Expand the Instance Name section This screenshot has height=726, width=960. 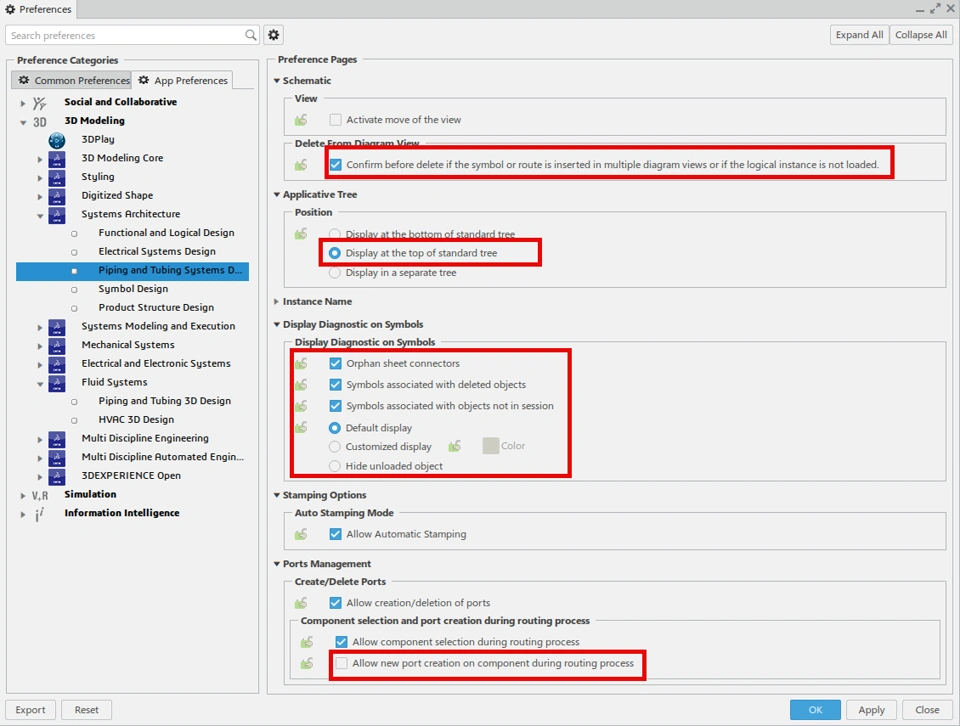point(277,302)
